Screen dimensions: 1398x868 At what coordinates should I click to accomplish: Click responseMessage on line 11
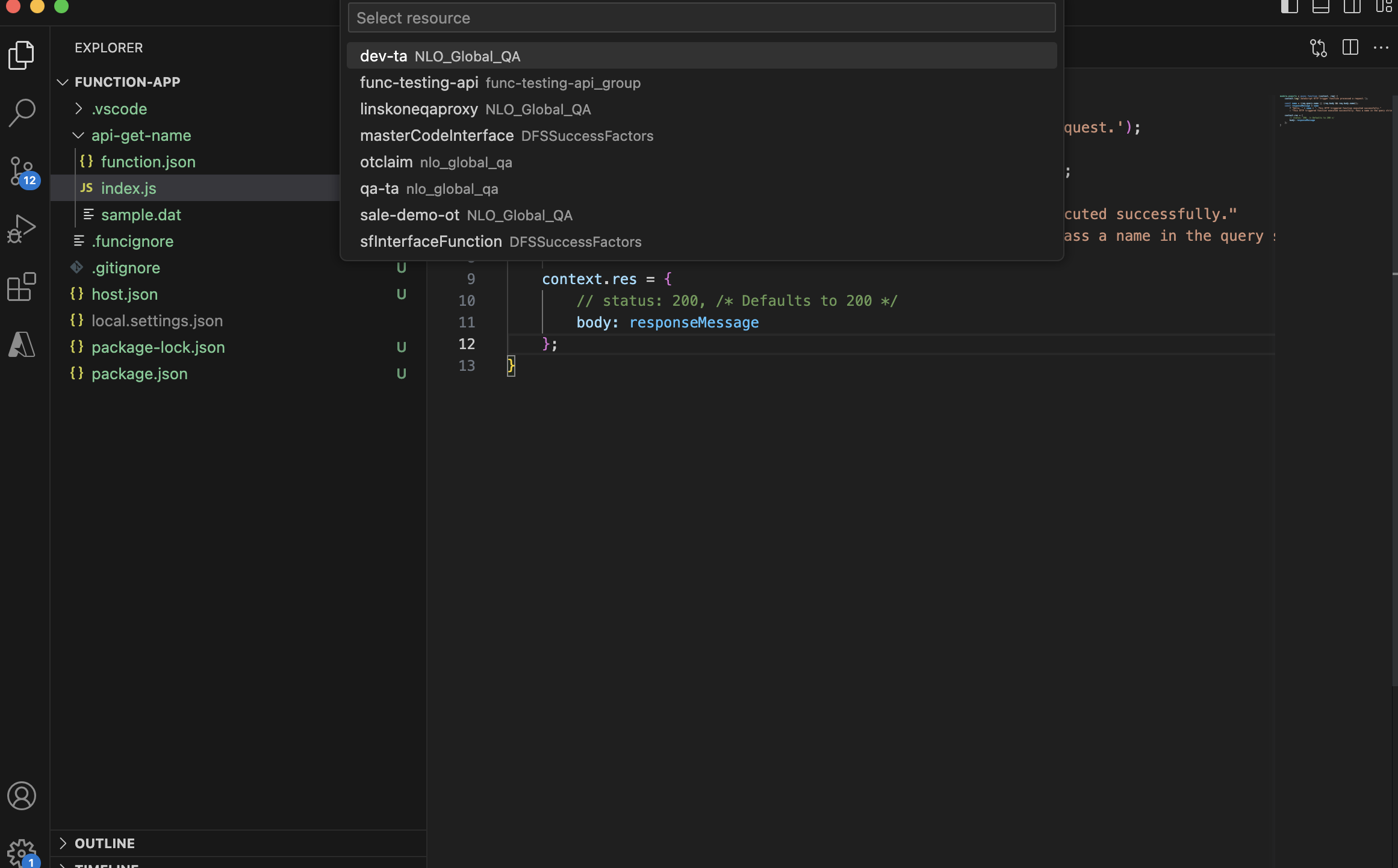tap(694, 322)
